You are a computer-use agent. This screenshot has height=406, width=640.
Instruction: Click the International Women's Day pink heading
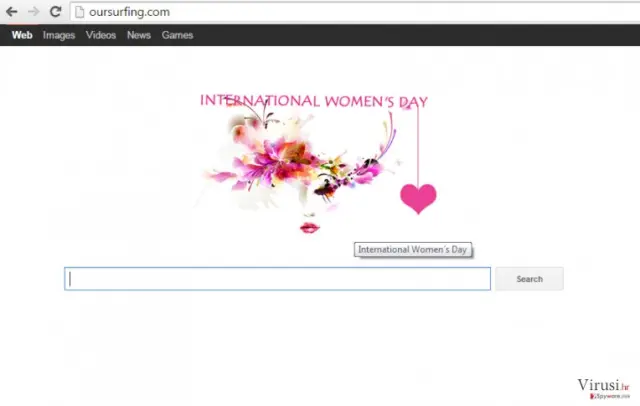click(313, 101)
